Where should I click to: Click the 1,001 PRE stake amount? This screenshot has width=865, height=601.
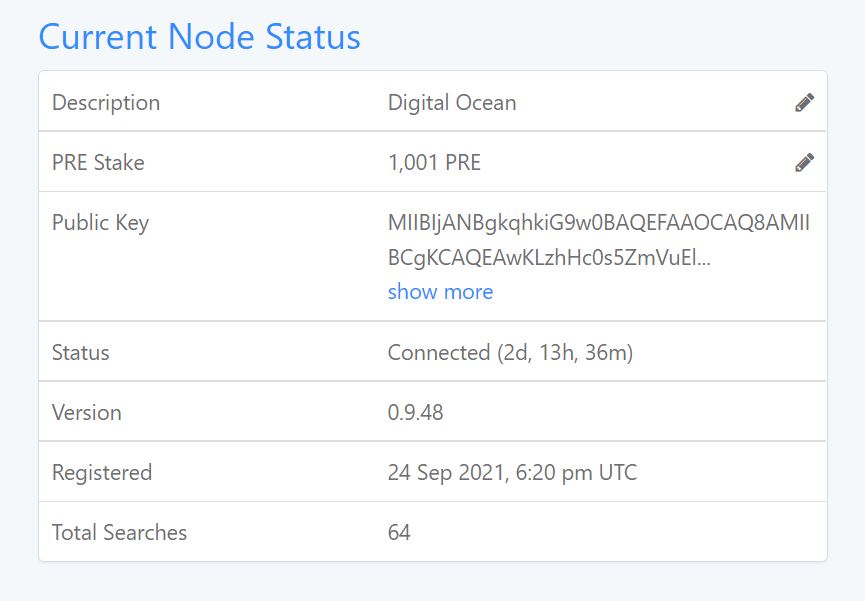434,163
